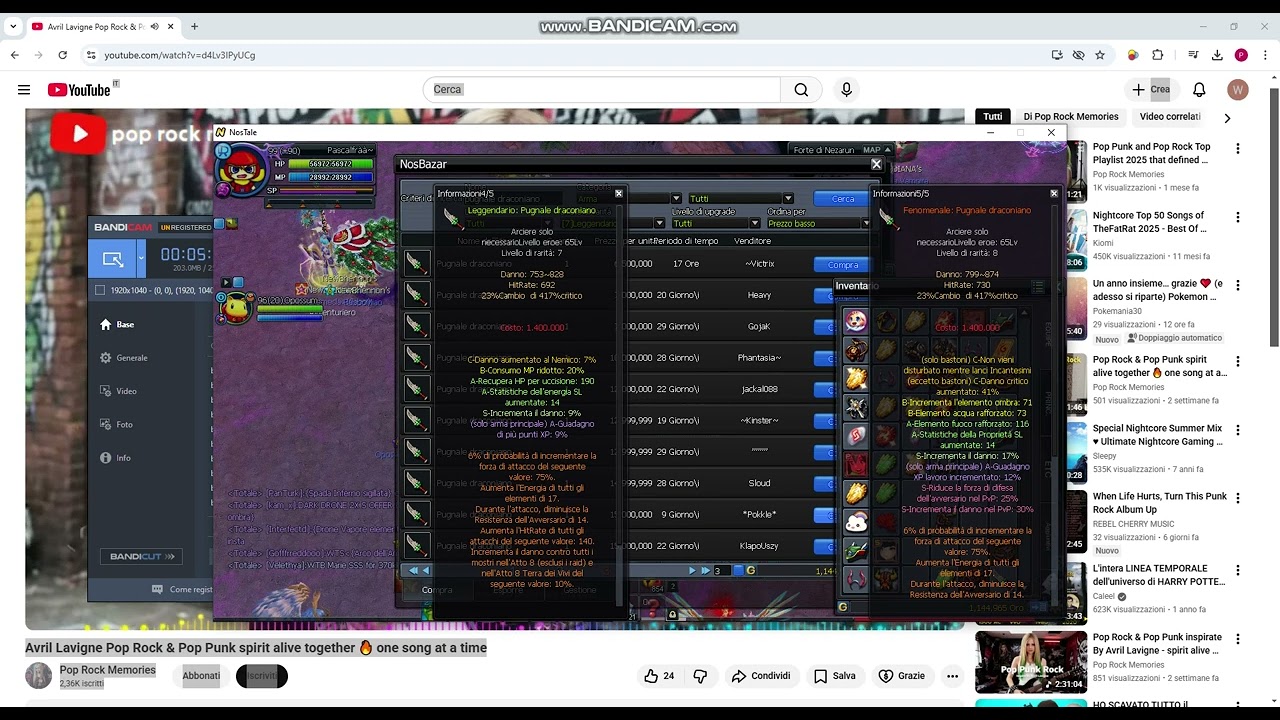The image size is (1280, 720).
Task: Click the Grazie button
Action: tap(901, 676)
